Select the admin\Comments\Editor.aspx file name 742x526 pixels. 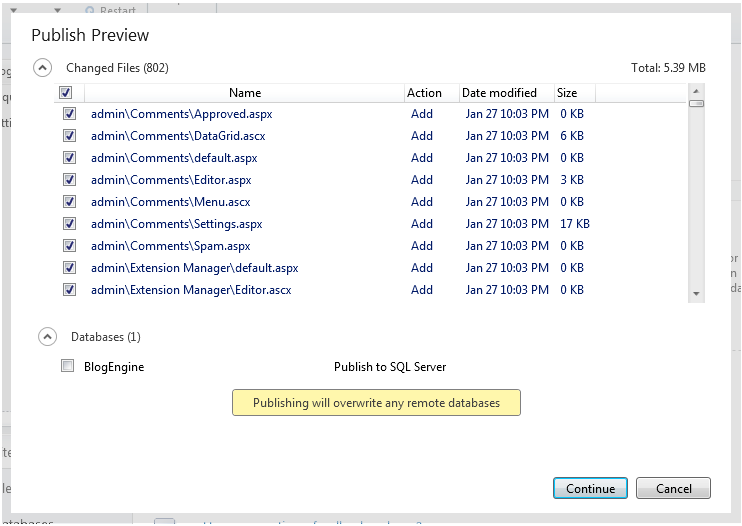[171, 180]
